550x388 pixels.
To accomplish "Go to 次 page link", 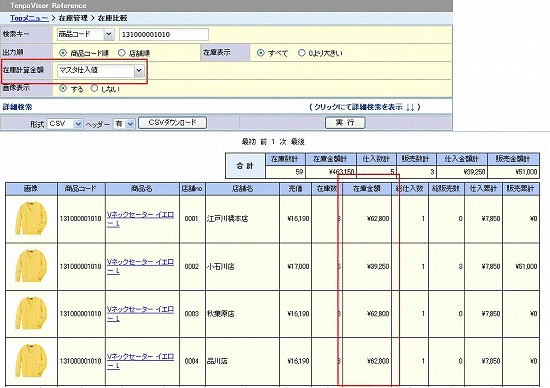I will coord(283,142).
